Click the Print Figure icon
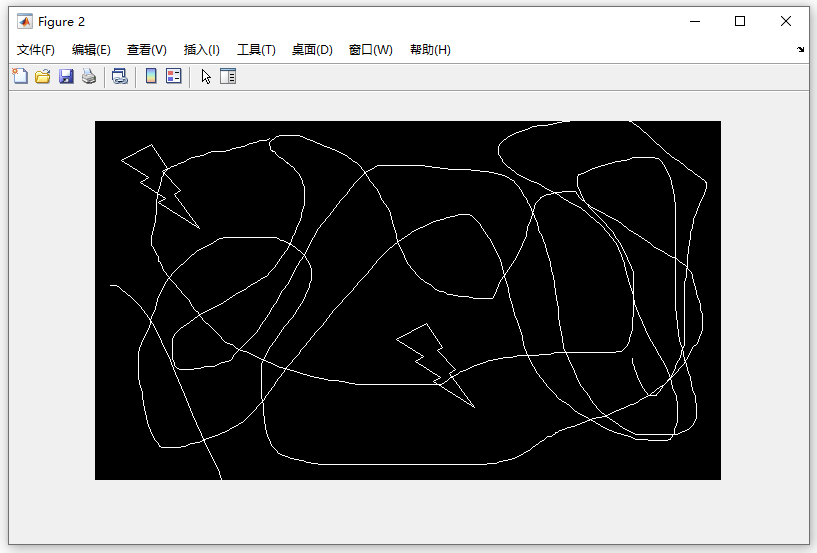817x553 pixels. [89, 77]
